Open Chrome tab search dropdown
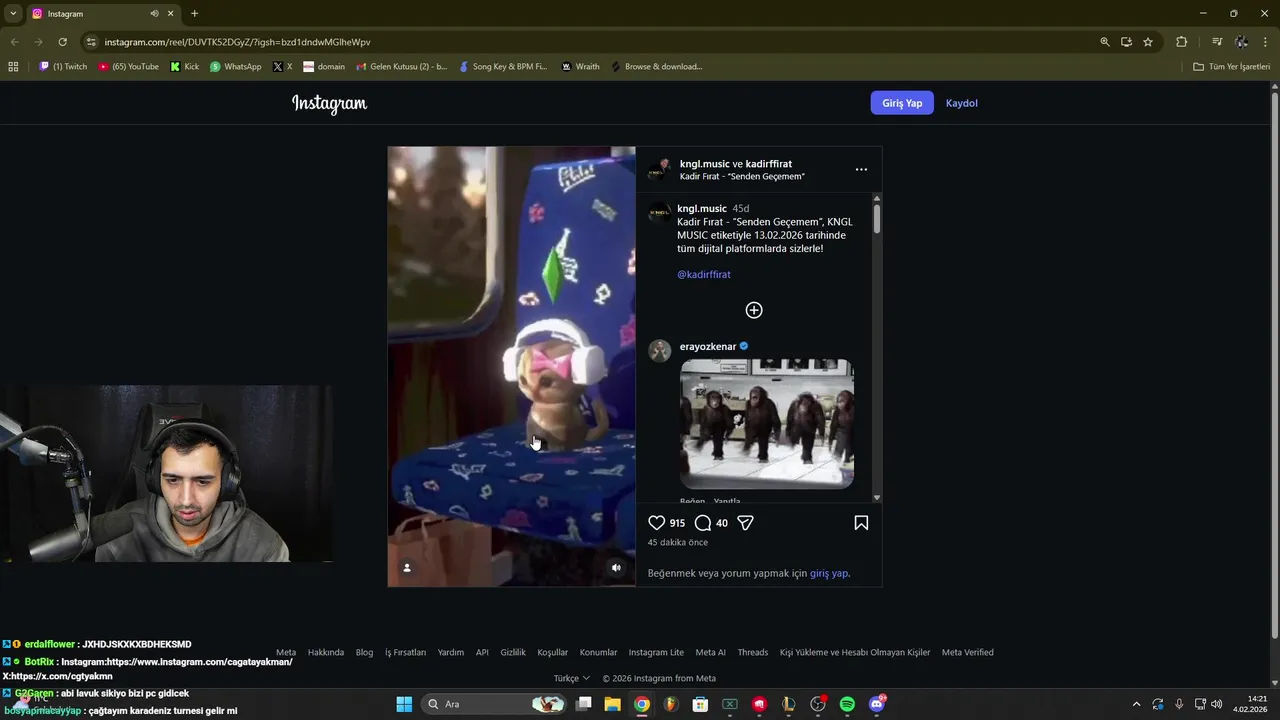This screenshot has height=720, width=1280. [x=13, y=13]
